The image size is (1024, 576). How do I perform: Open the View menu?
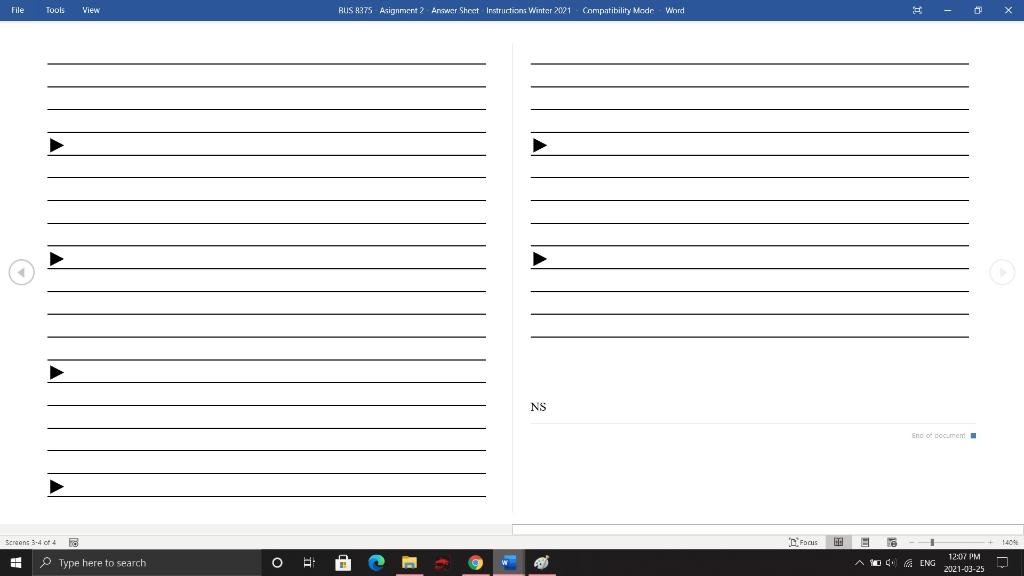tap(90, 10)
